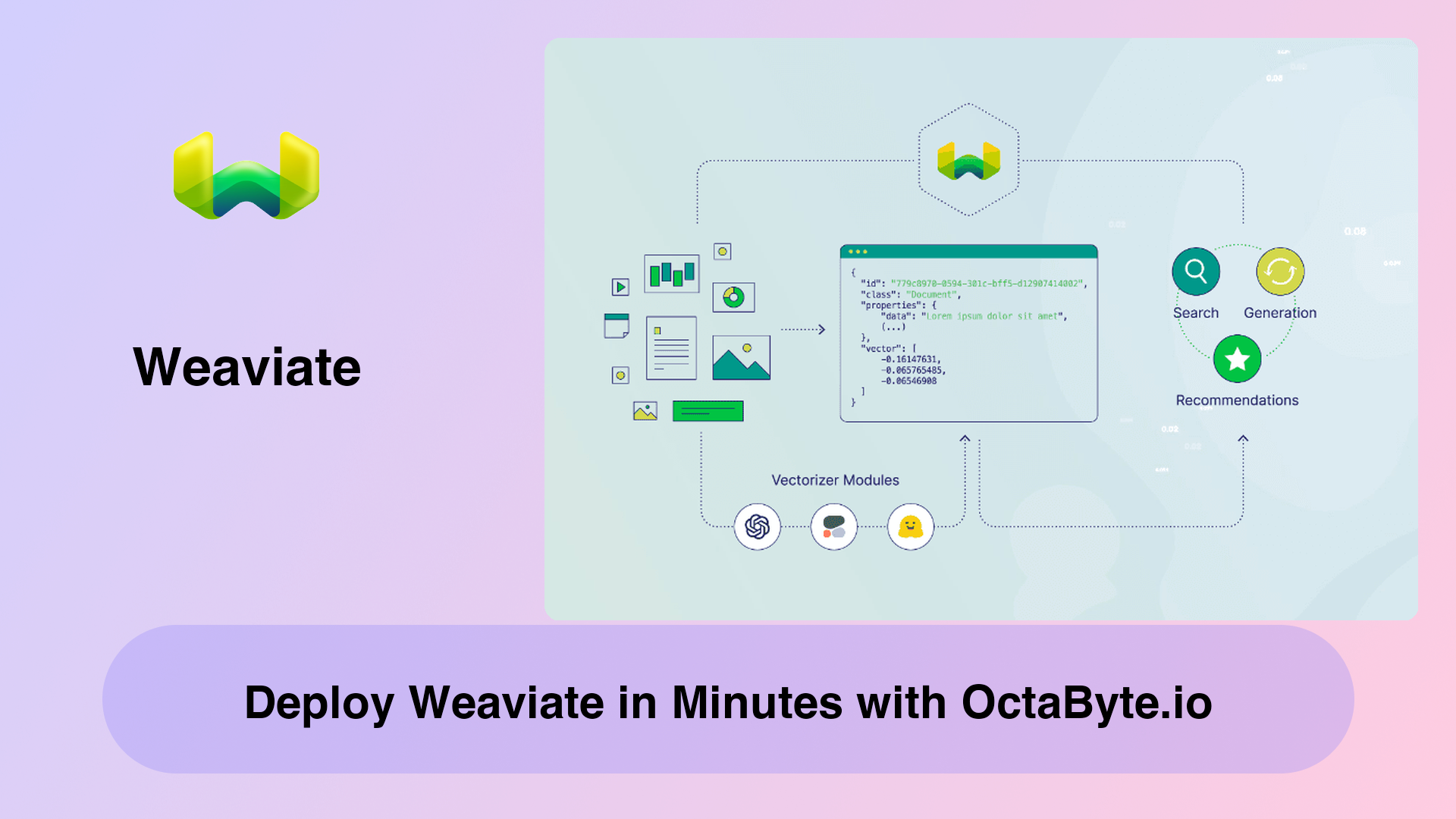Image resolution: width=1456 pixels, height=819 pixels.
Task: Click the Vectorizer Modules label tab
Action: [x=836, y=480]
